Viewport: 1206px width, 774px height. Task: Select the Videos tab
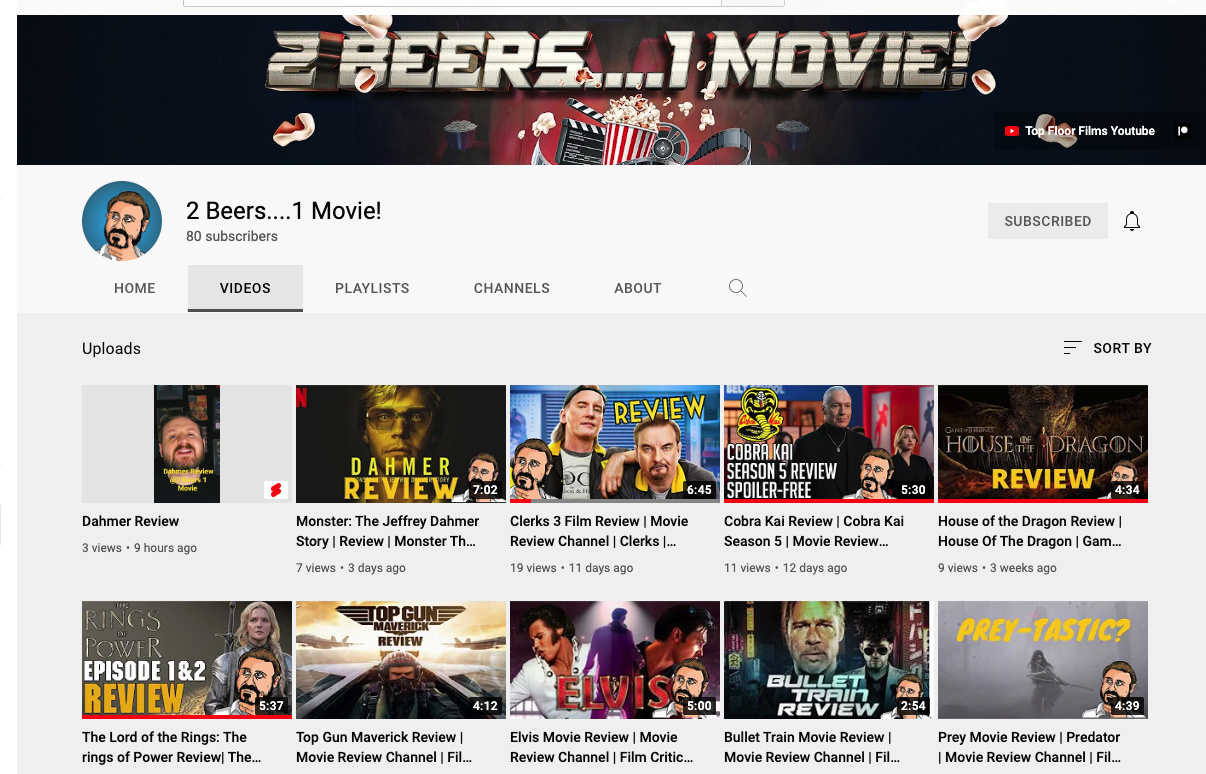[x=245, y=288]
